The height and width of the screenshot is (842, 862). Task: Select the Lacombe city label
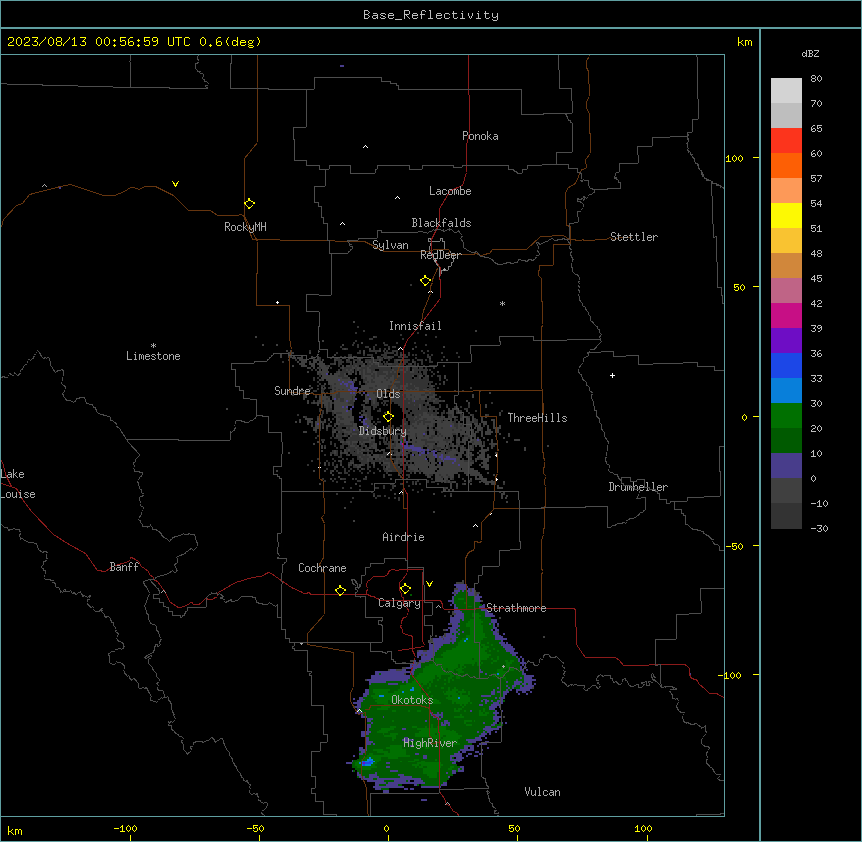point(450,191)
